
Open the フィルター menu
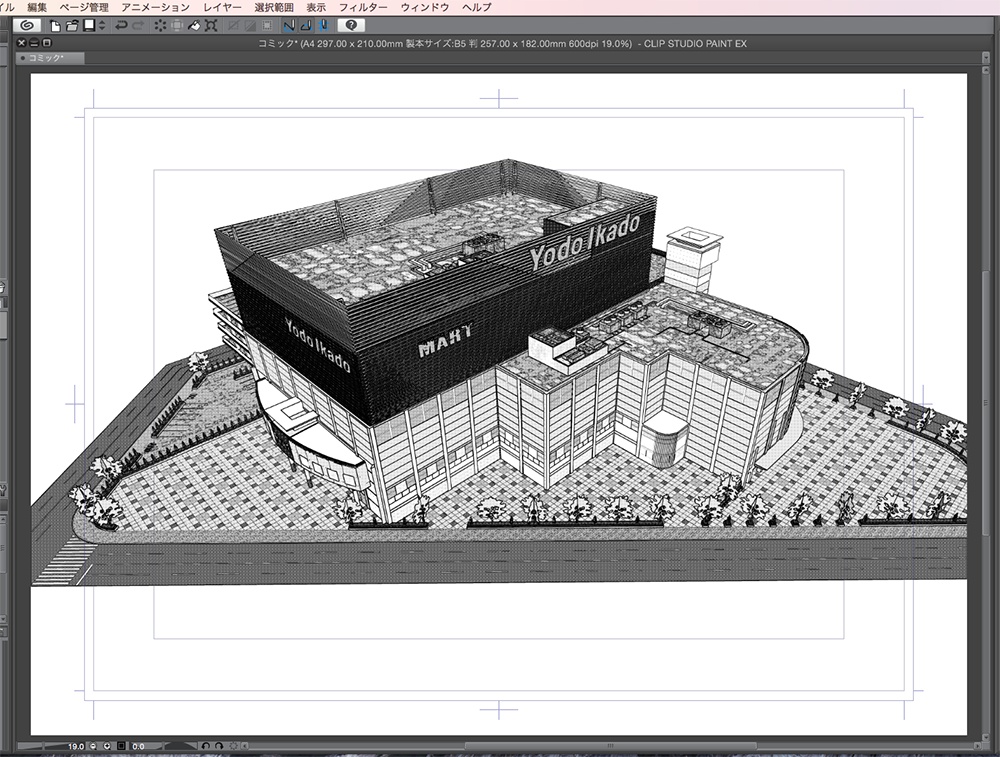pyautogui.click(x=363, y=7)
